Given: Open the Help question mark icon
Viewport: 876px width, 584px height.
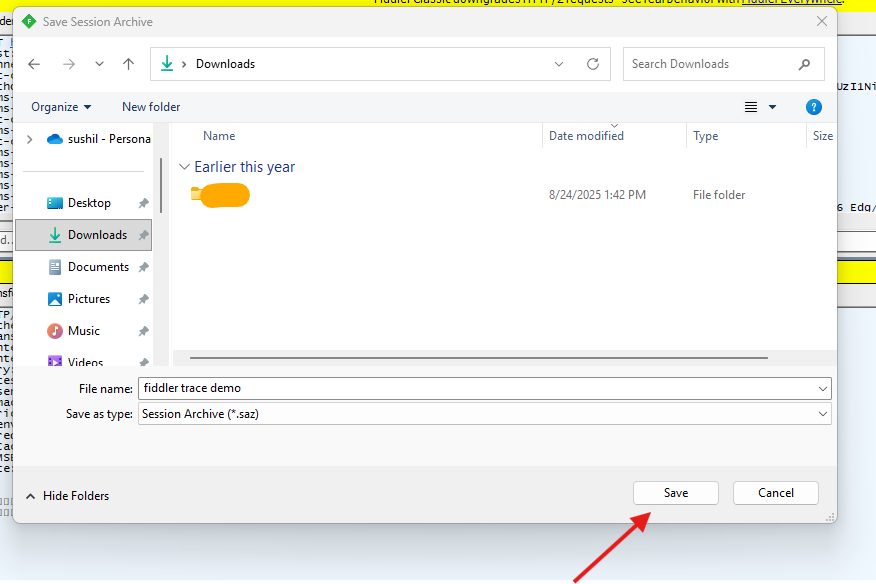Looking at the screenshot, I should [813, 107].
